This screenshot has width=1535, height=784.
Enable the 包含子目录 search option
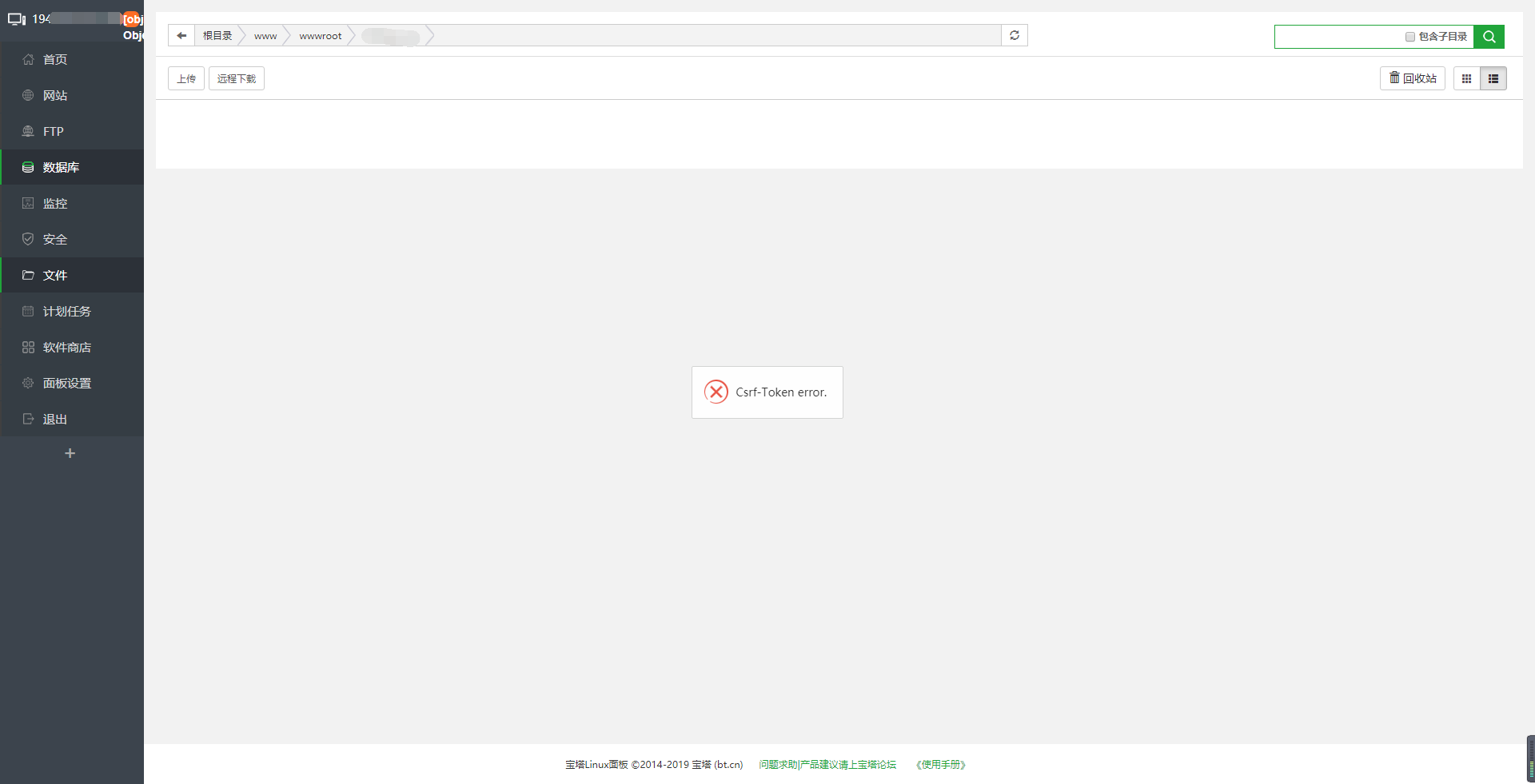tap(1409, 37)
